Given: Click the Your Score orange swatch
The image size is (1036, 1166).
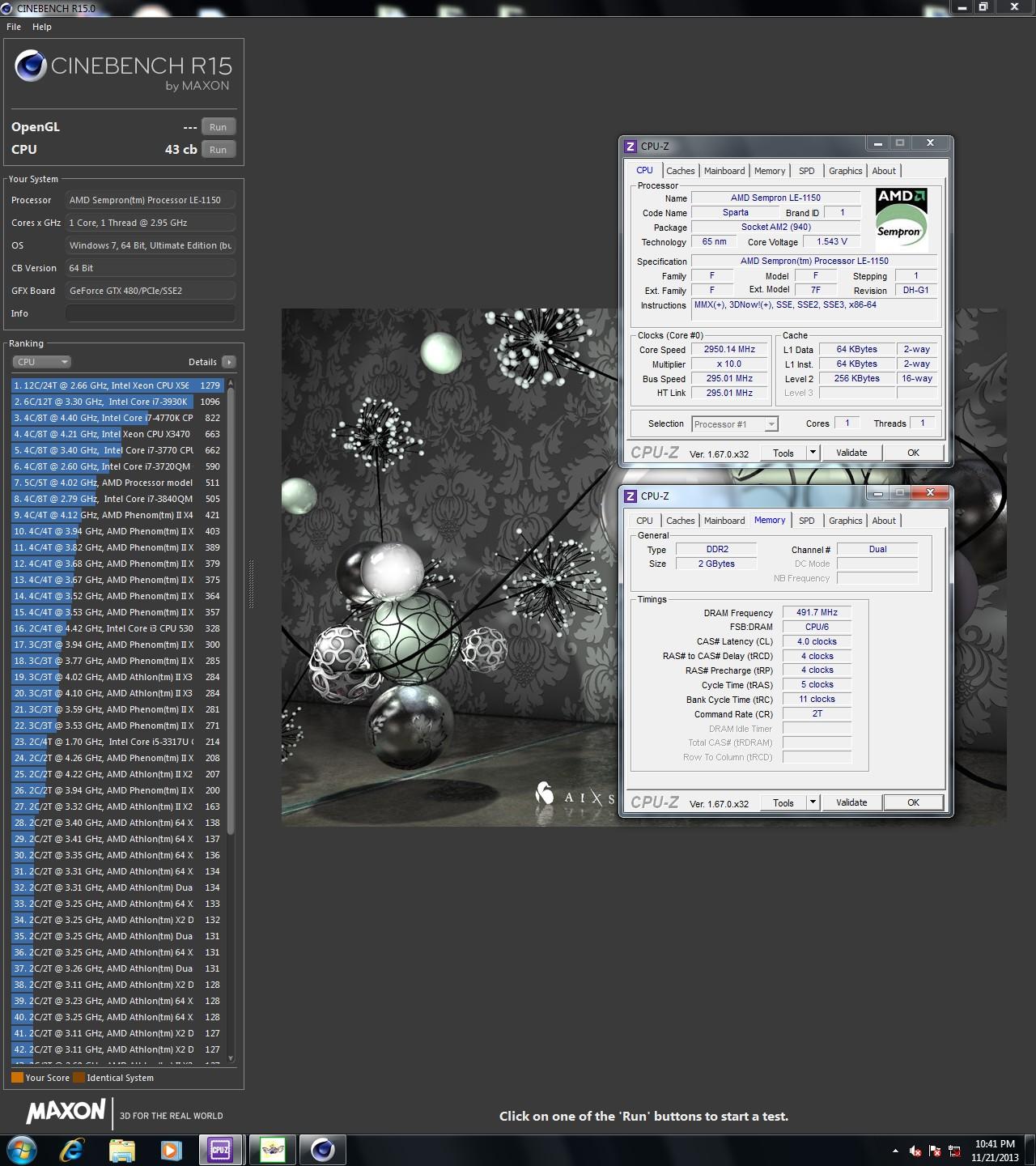Looking at the screenshot, I should [17, 1078].
